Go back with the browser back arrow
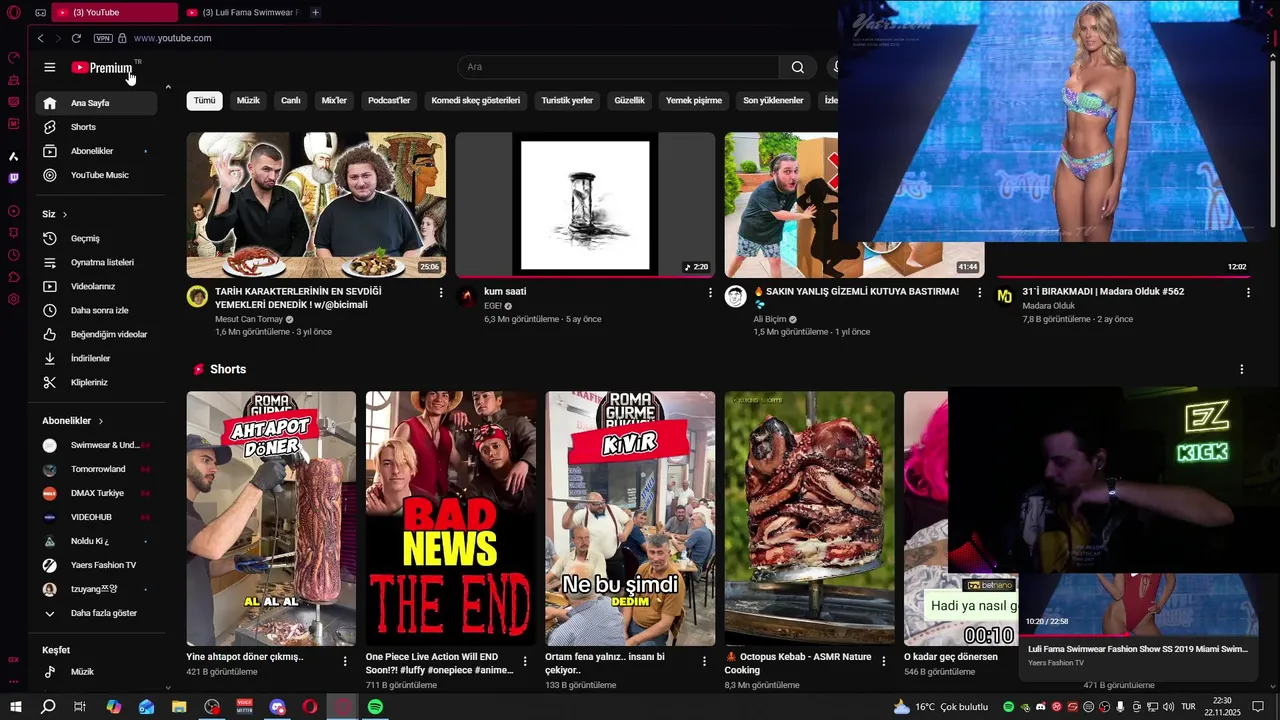The height and width of the screenshot is (720, 1280). (40, 38)
